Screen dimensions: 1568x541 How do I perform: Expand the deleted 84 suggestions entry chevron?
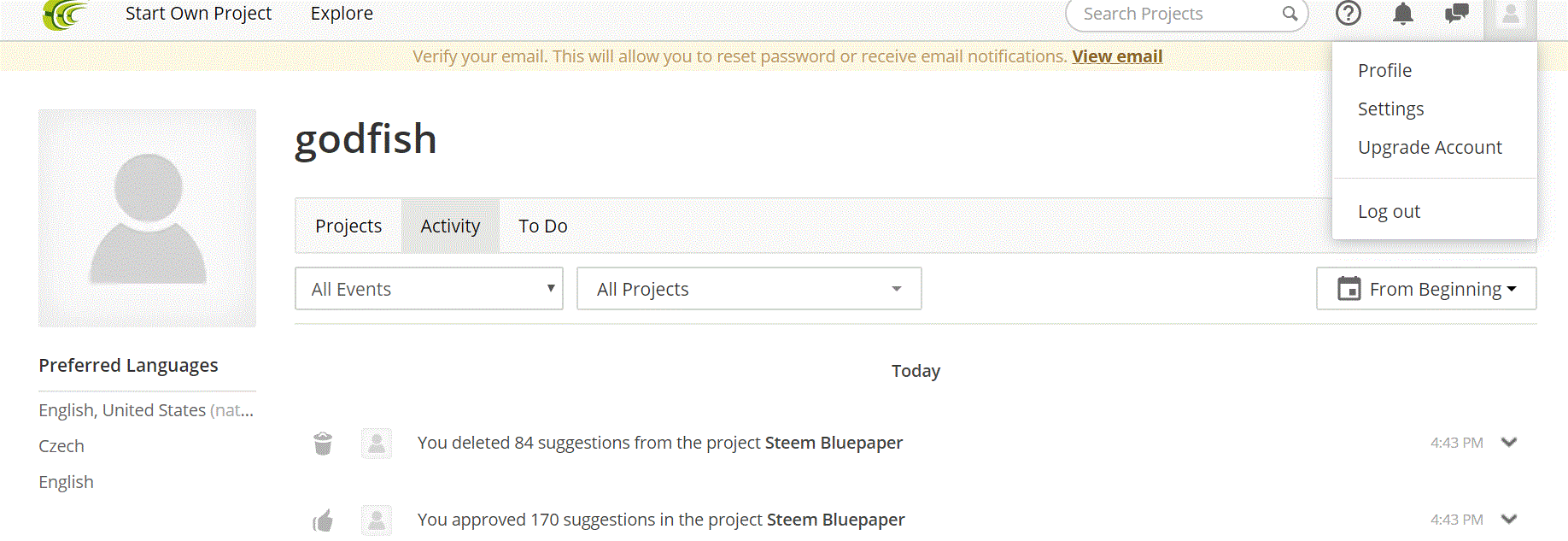coord(1509,443)
